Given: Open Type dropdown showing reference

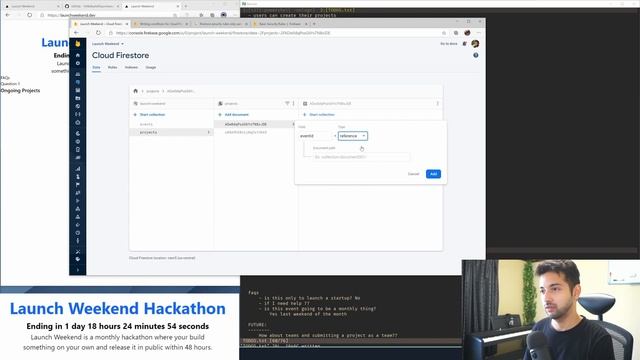Looking at the screenshot, I should point(353,136).
